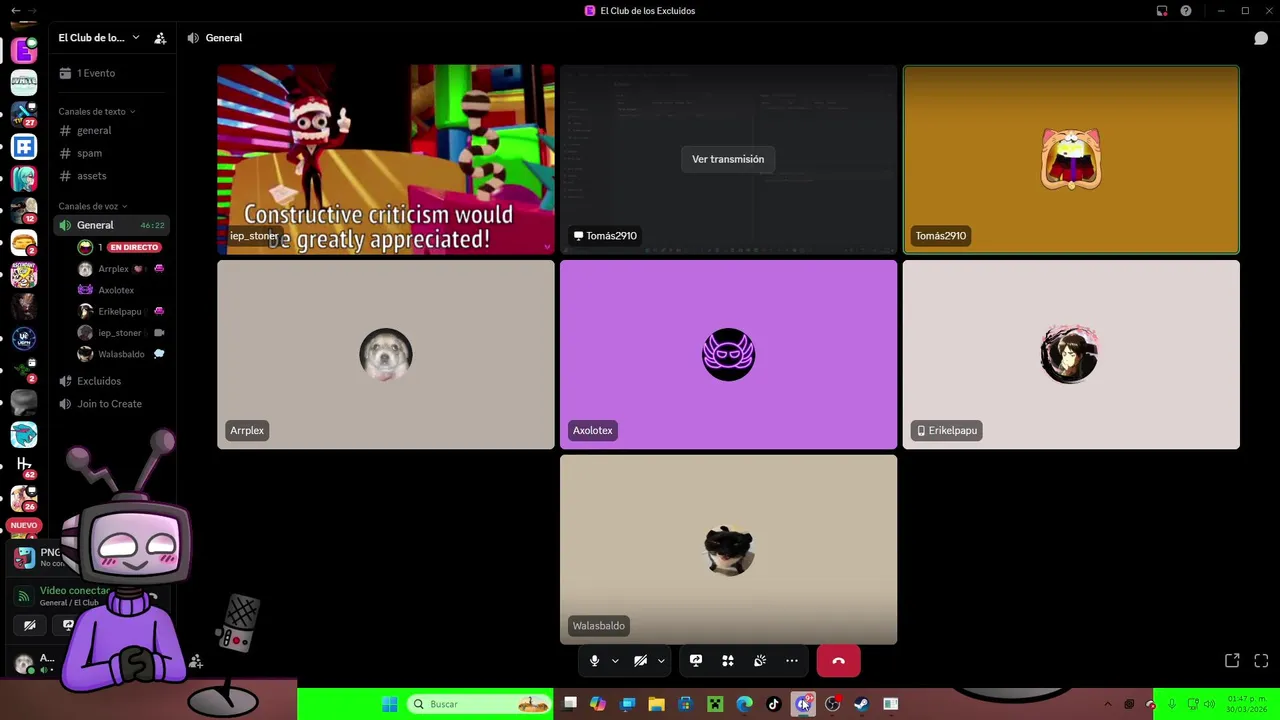Image resolution: width=1280 pixels, height=720 pixels.
Task: Enter full screen call view
Action: pyautogui.click(x=1261, y=661)
